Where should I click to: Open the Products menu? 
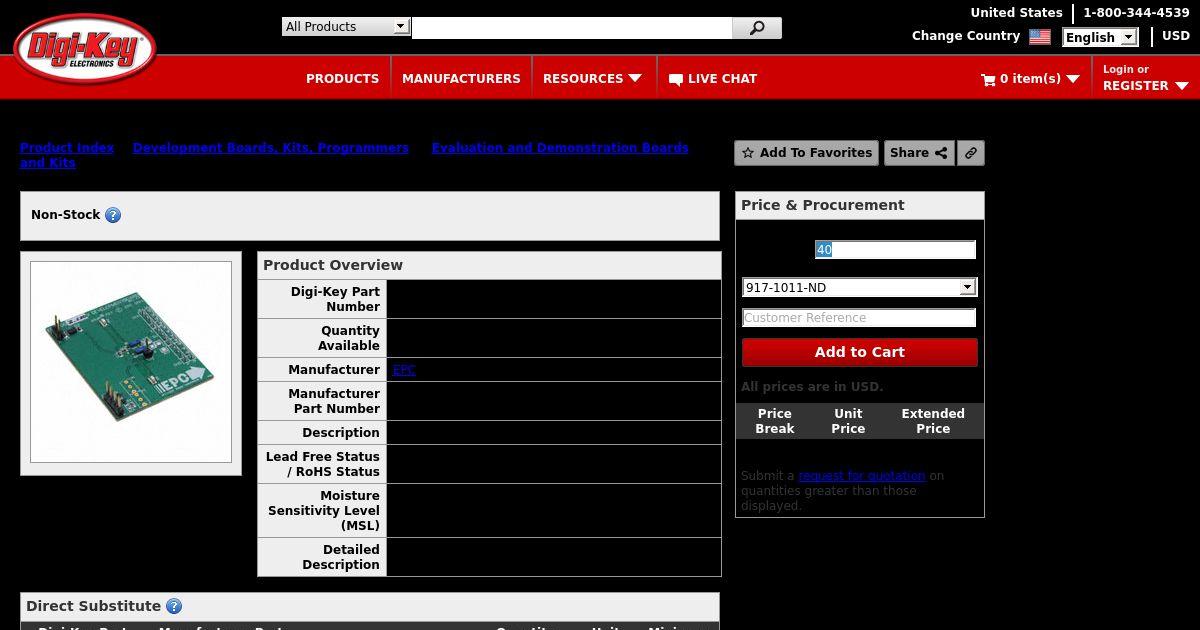pos(342,78)
